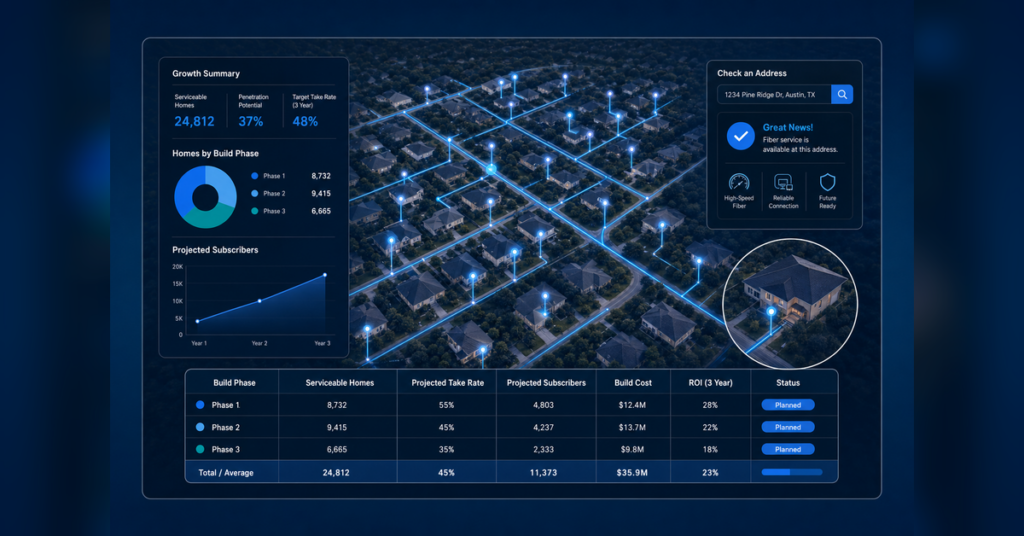Click the 55% take rate cell
This screenshot has width=1024, height=536.
point(446,405)
